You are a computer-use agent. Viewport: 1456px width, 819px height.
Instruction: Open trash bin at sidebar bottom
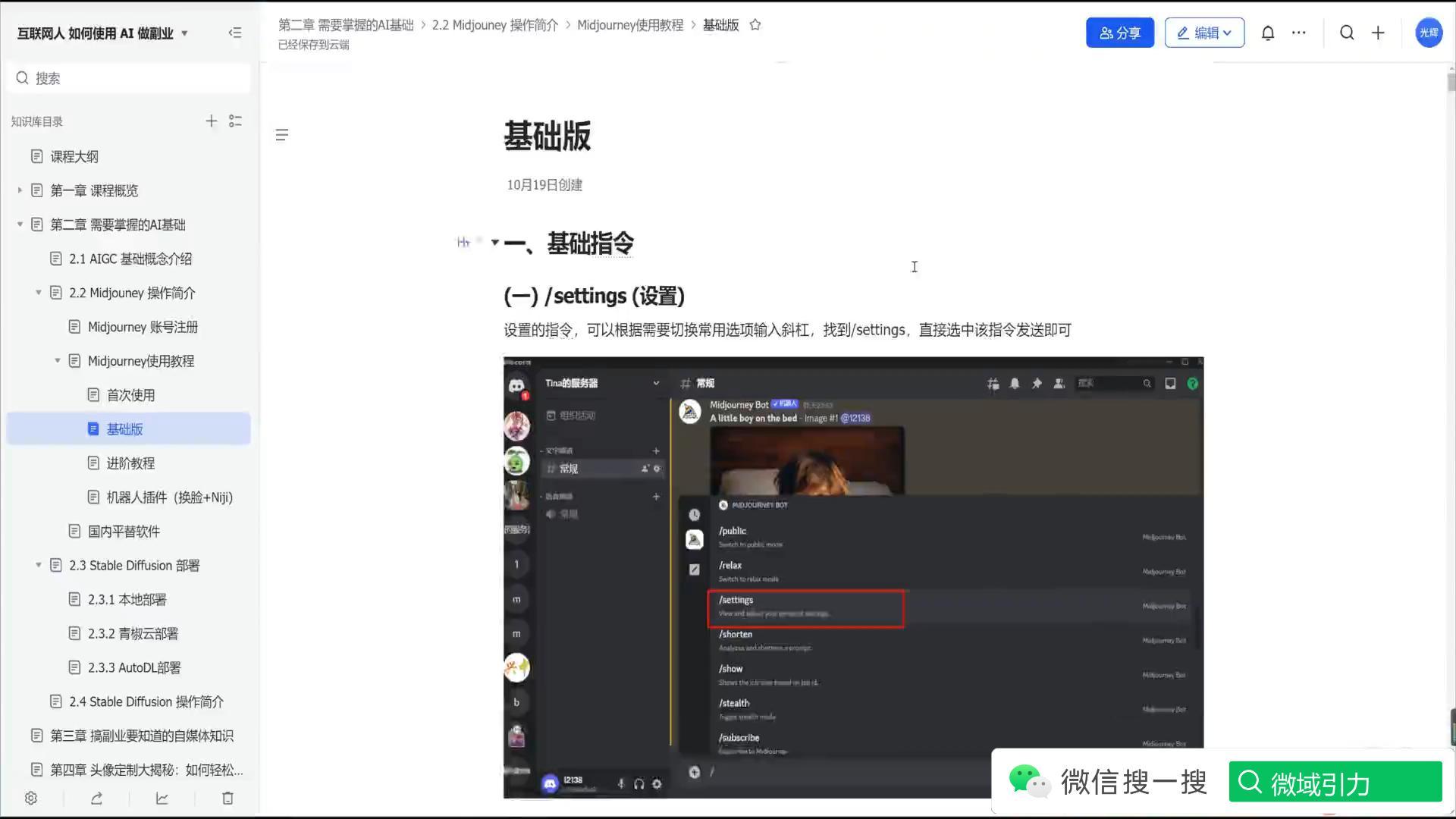point(227,799)
